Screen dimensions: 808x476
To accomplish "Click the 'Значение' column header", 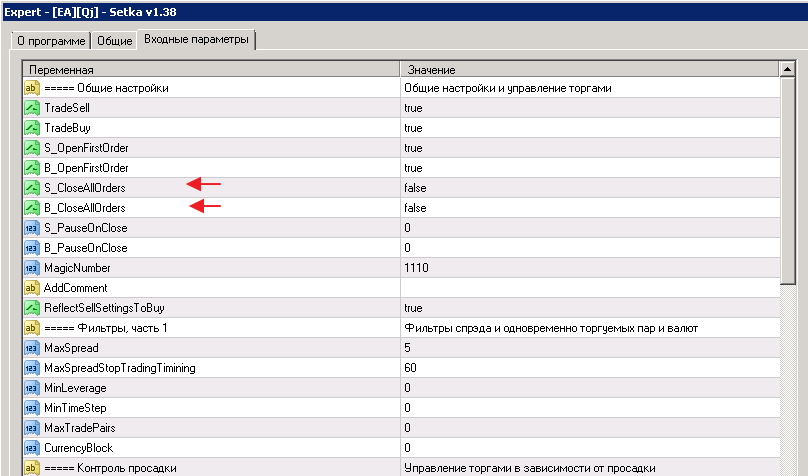I will [x=590, y=70].
